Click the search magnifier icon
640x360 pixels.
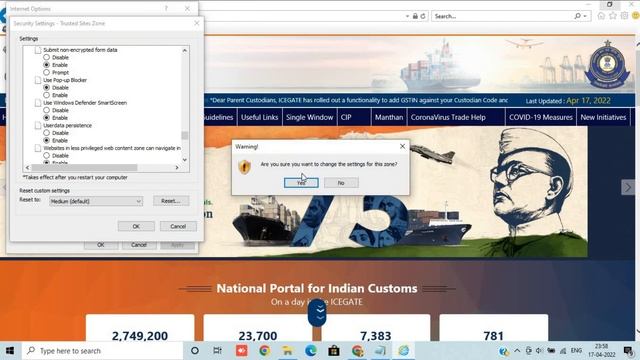[577, 16]
